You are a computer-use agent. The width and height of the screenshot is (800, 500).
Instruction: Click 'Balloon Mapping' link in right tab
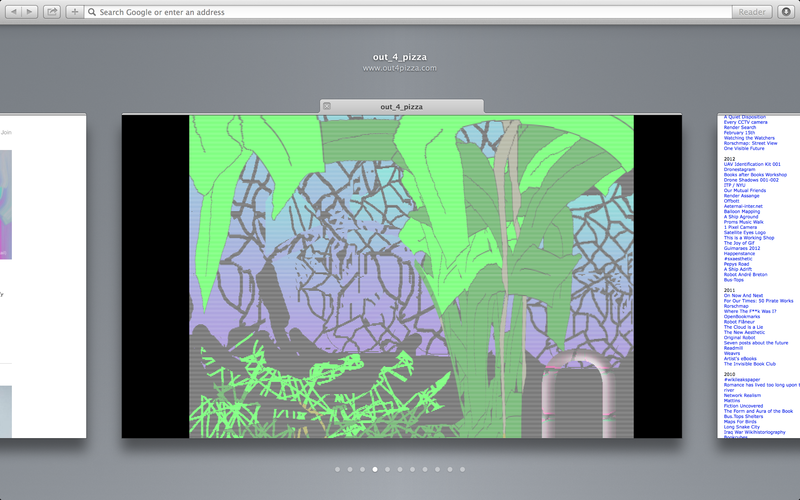tap(742, 211)
